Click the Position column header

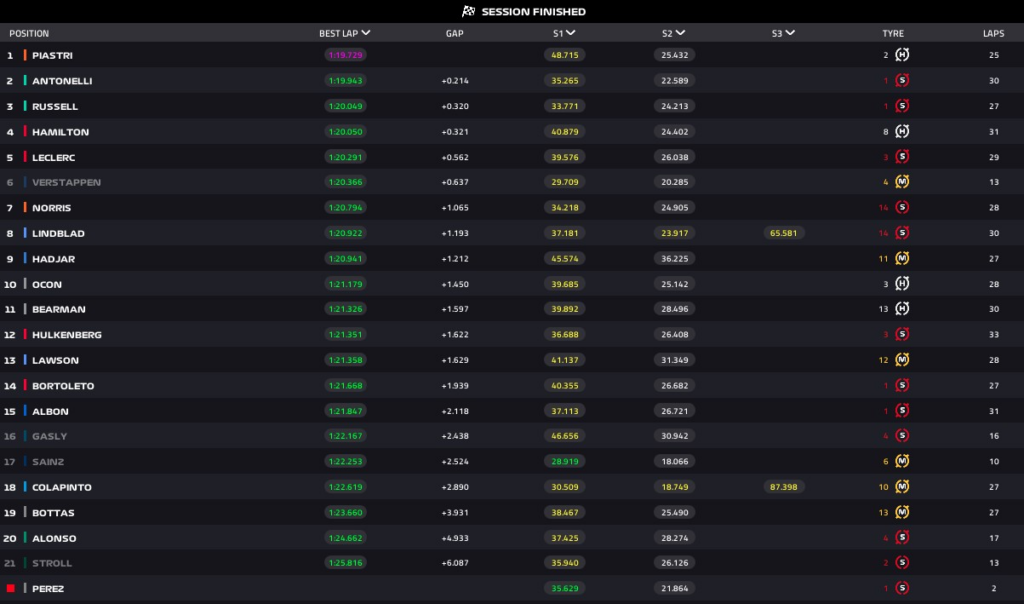(x=29, y=33)
